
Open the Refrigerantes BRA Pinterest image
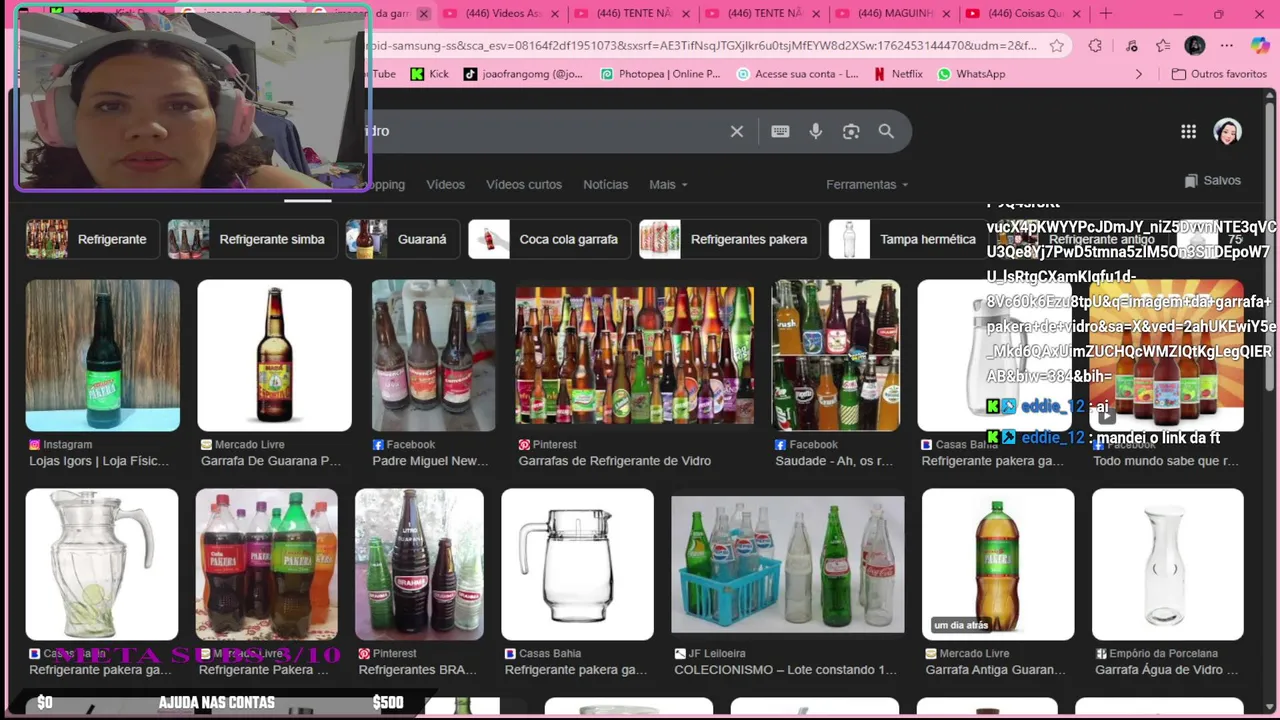[419, 564]
